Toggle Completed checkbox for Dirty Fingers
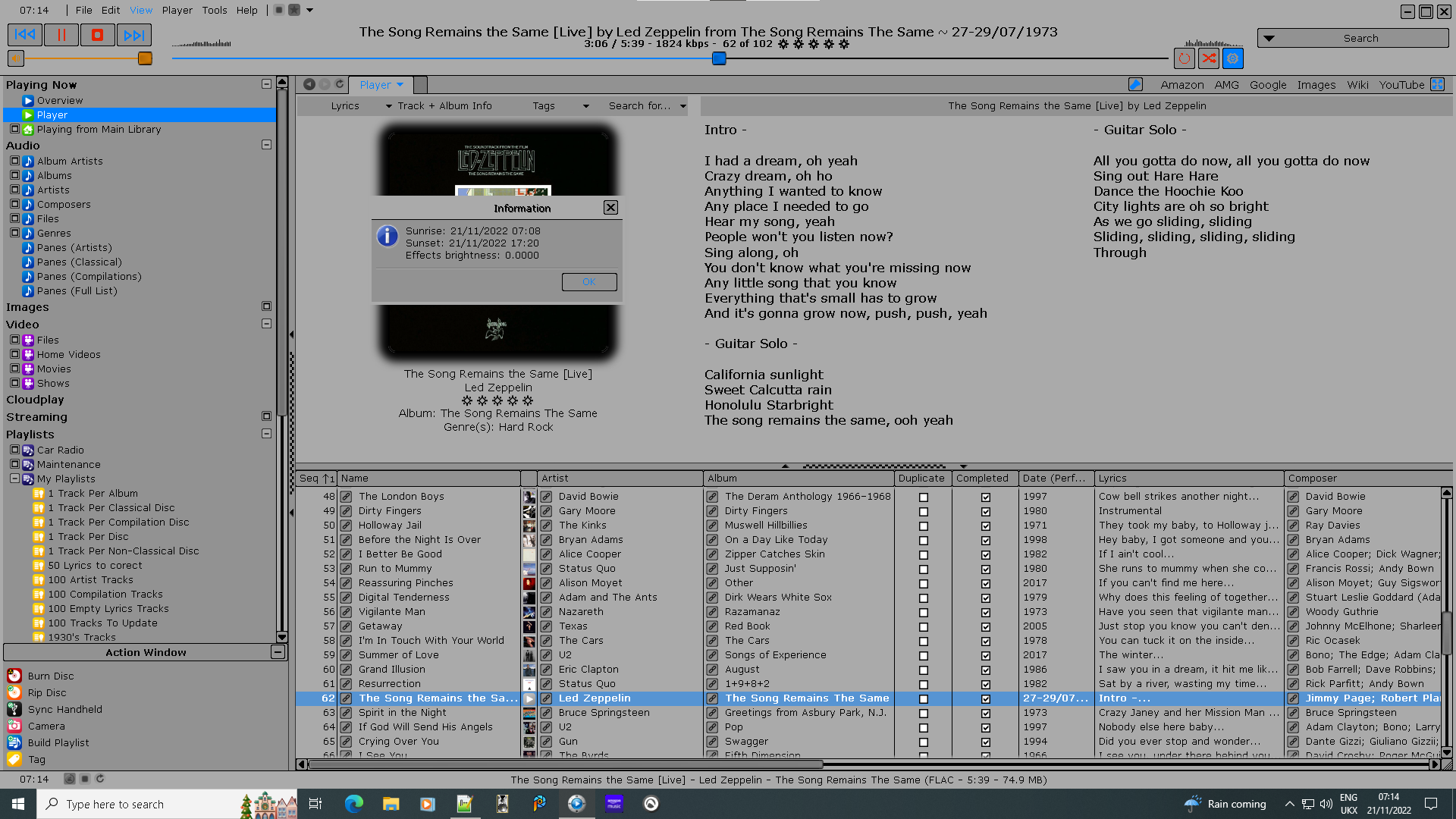This screenshot has width=1456, height=819. 985,512
